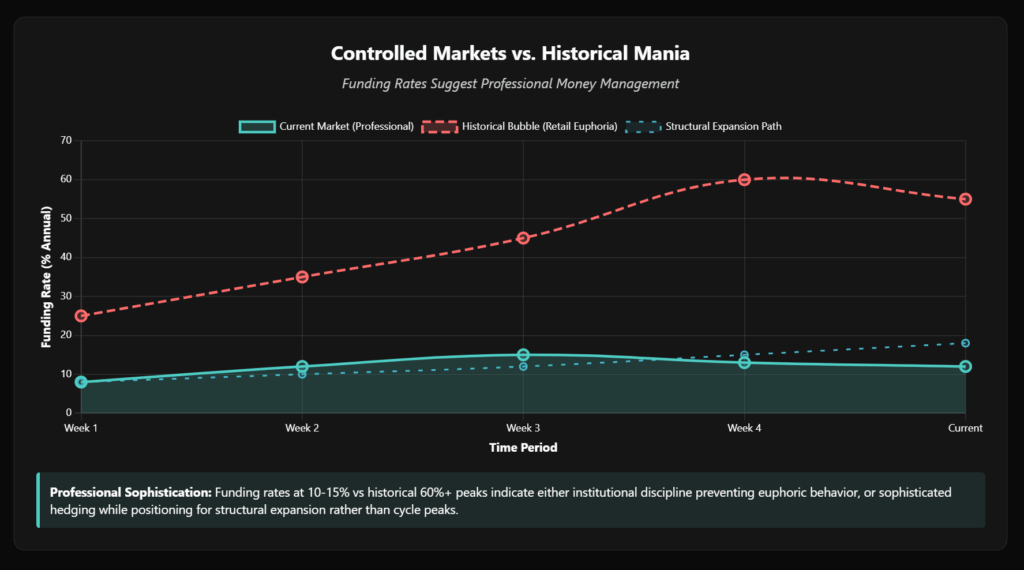Click the teal Current Market legend swatch
1024x570 pixels.
coord(256,127)
